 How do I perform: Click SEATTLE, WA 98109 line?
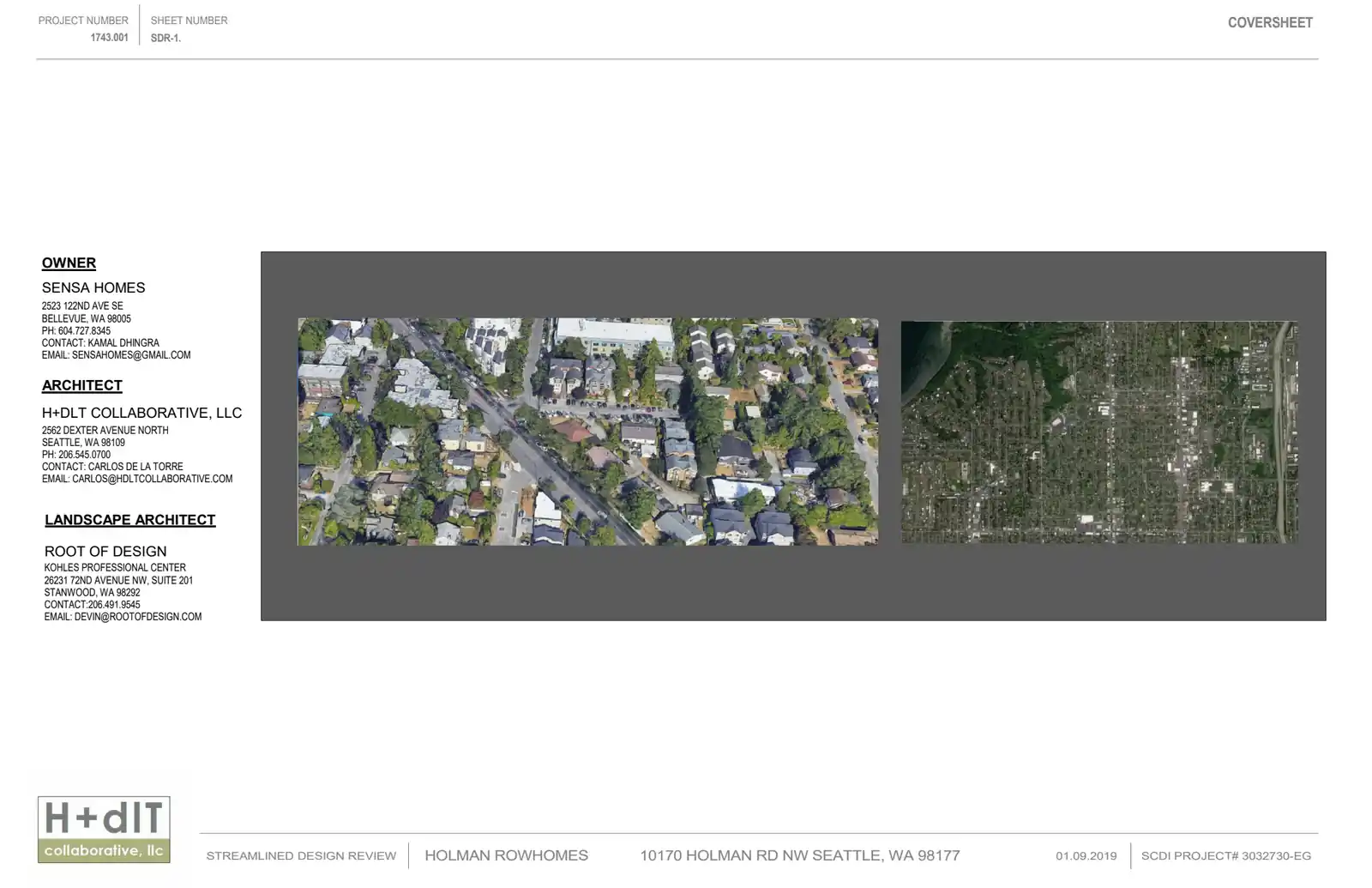[x=83, y=444]
